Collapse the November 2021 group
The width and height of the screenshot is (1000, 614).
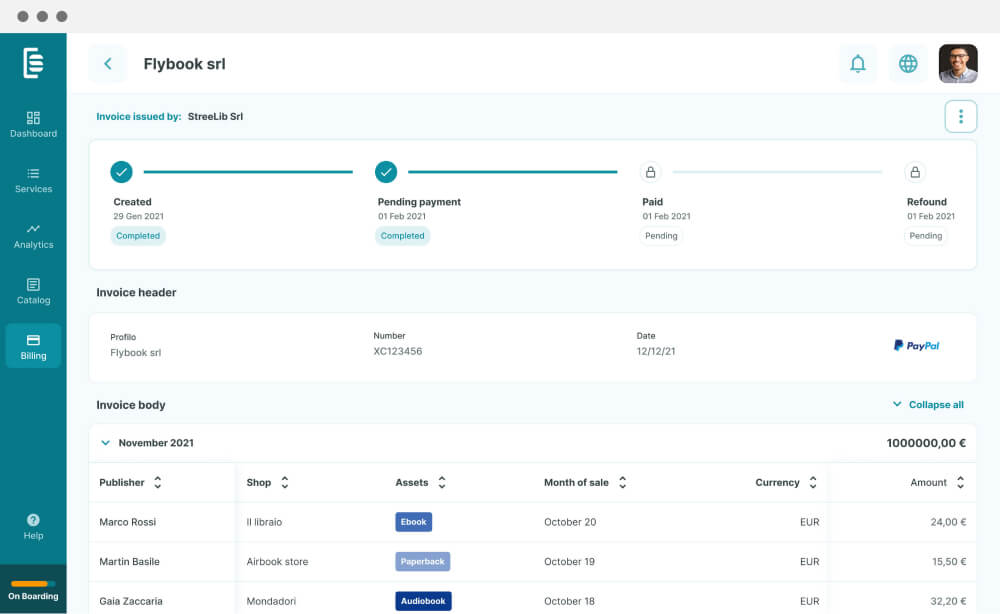pyautogui.click(x=105, y=442)
